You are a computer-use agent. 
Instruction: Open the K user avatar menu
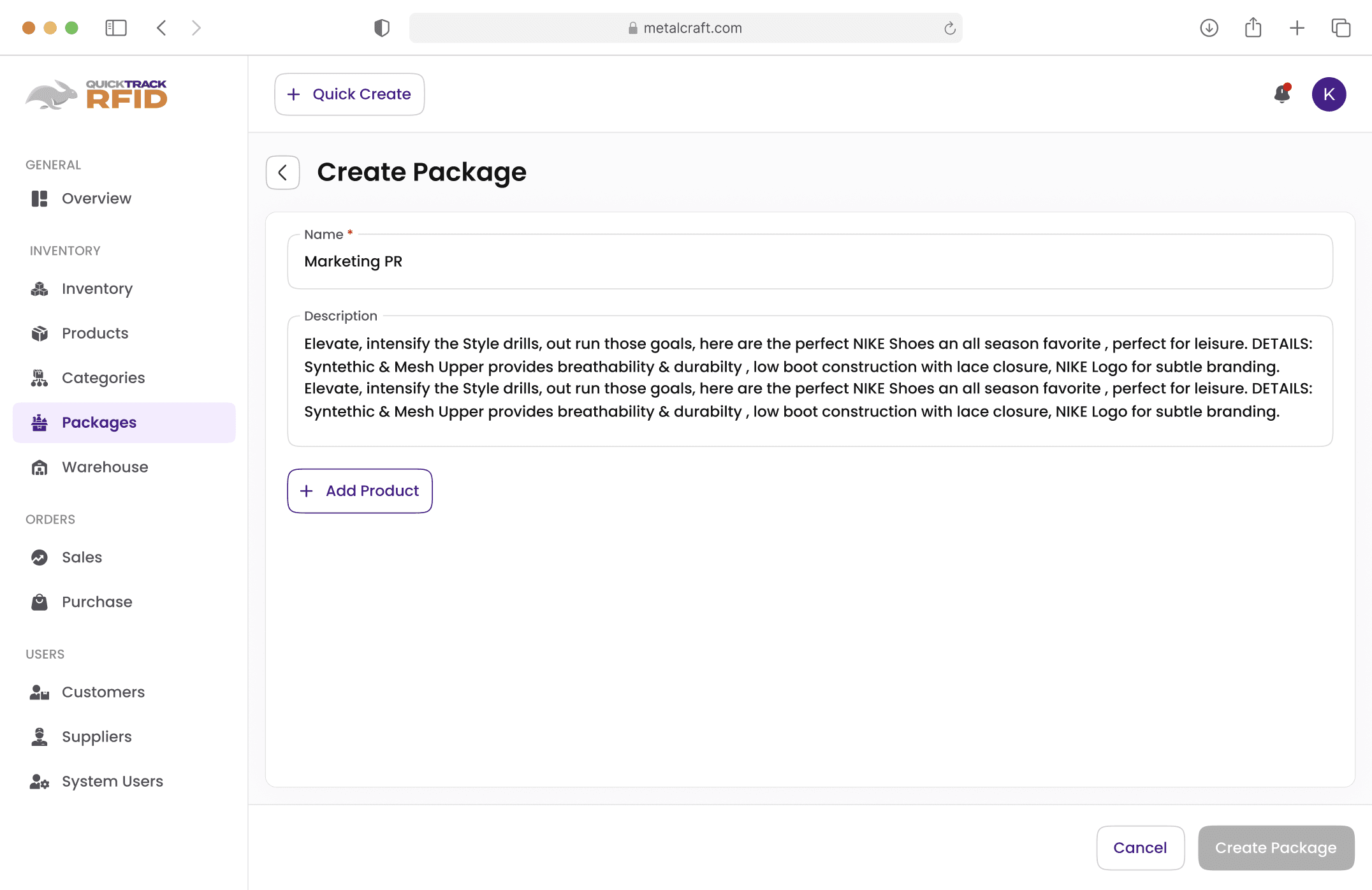(1329, 94)
